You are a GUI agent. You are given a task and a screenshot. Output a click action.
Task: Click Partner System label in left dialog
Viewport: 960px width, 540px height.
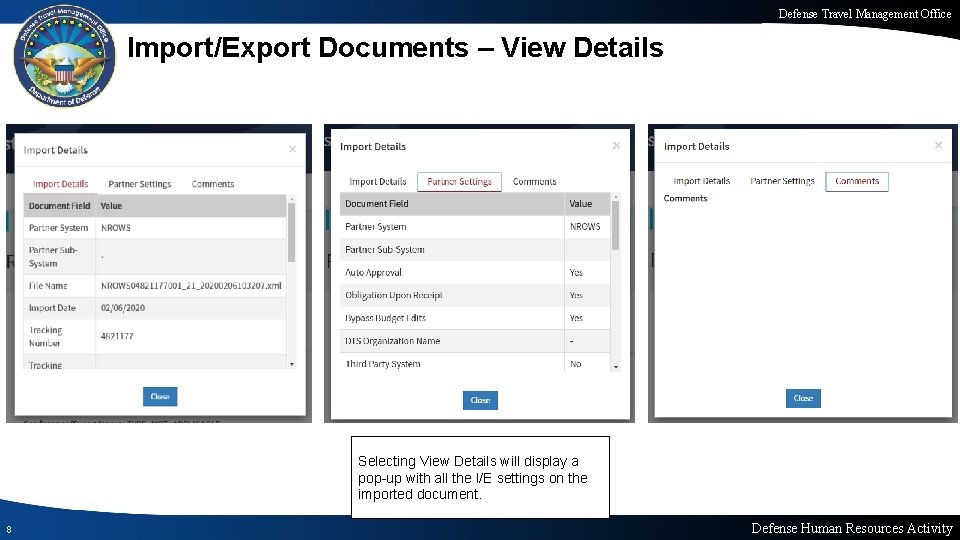click(x=58, y=227)
